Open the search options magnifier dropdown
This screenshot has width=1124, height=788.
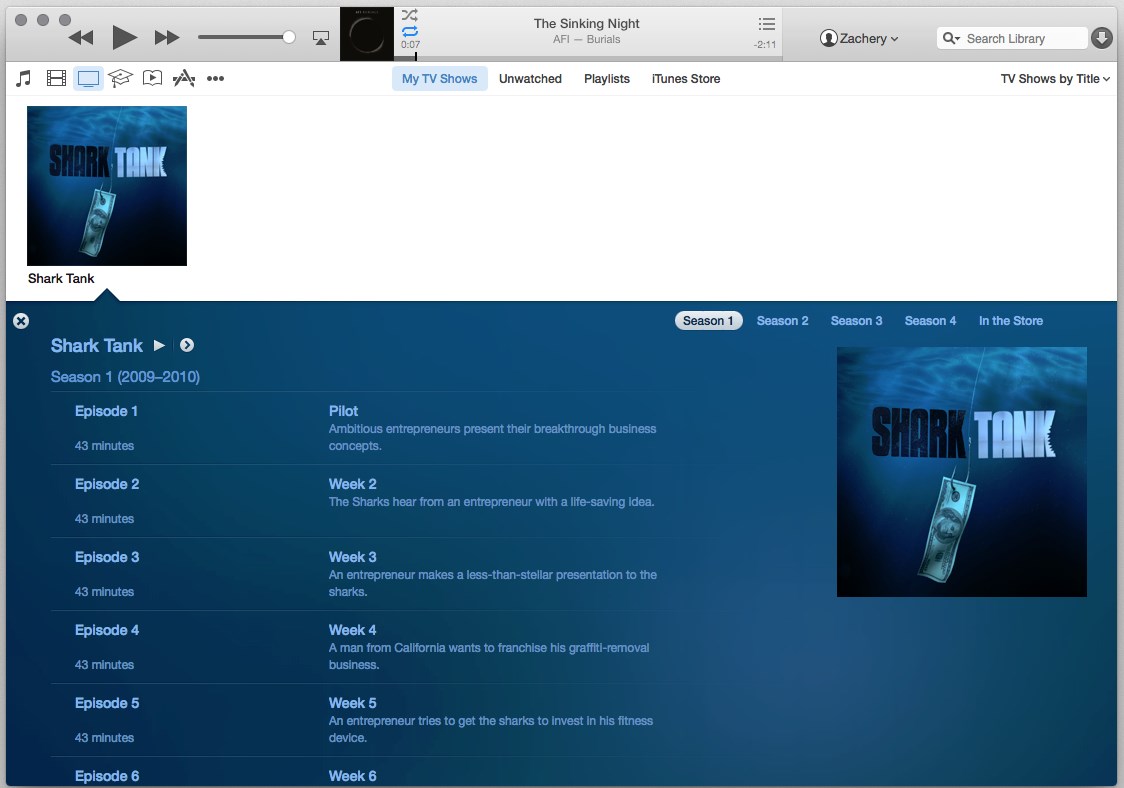(x=951, y=39)
